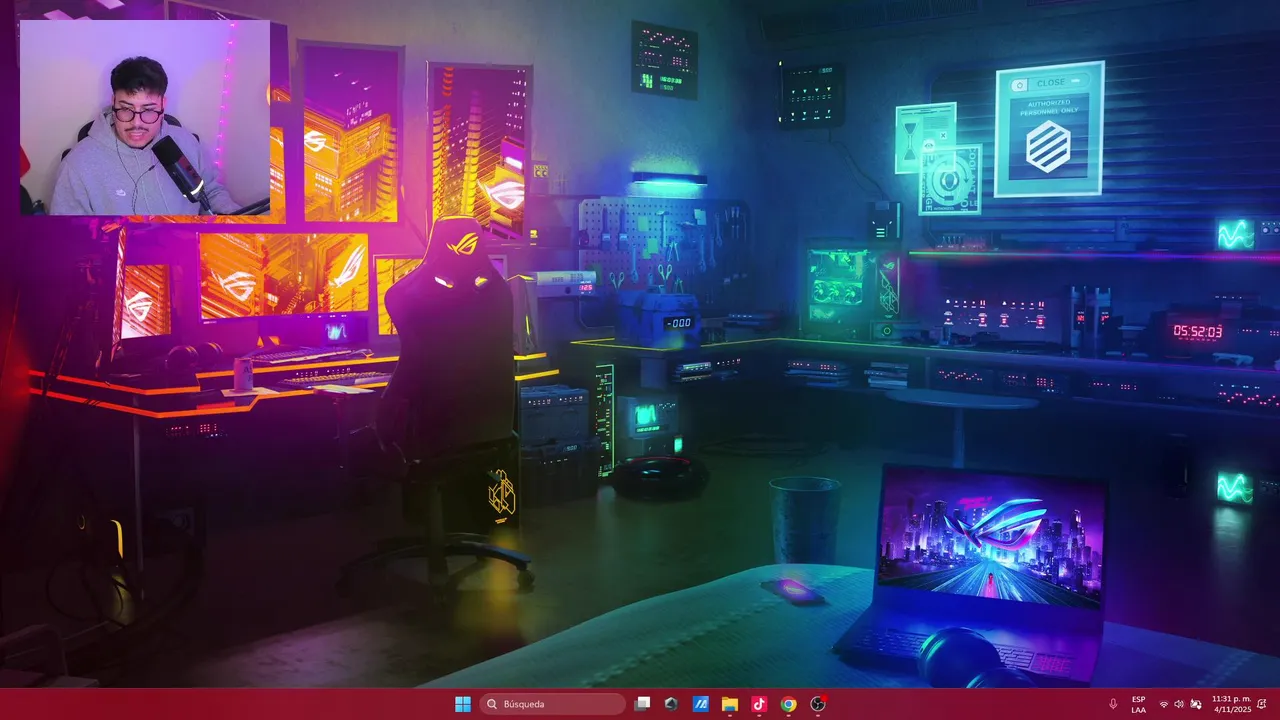Open the blue slanted-stripes app on taskbar
The width and height of the screenshot is (1280, 720).
(x=701, y=704)
